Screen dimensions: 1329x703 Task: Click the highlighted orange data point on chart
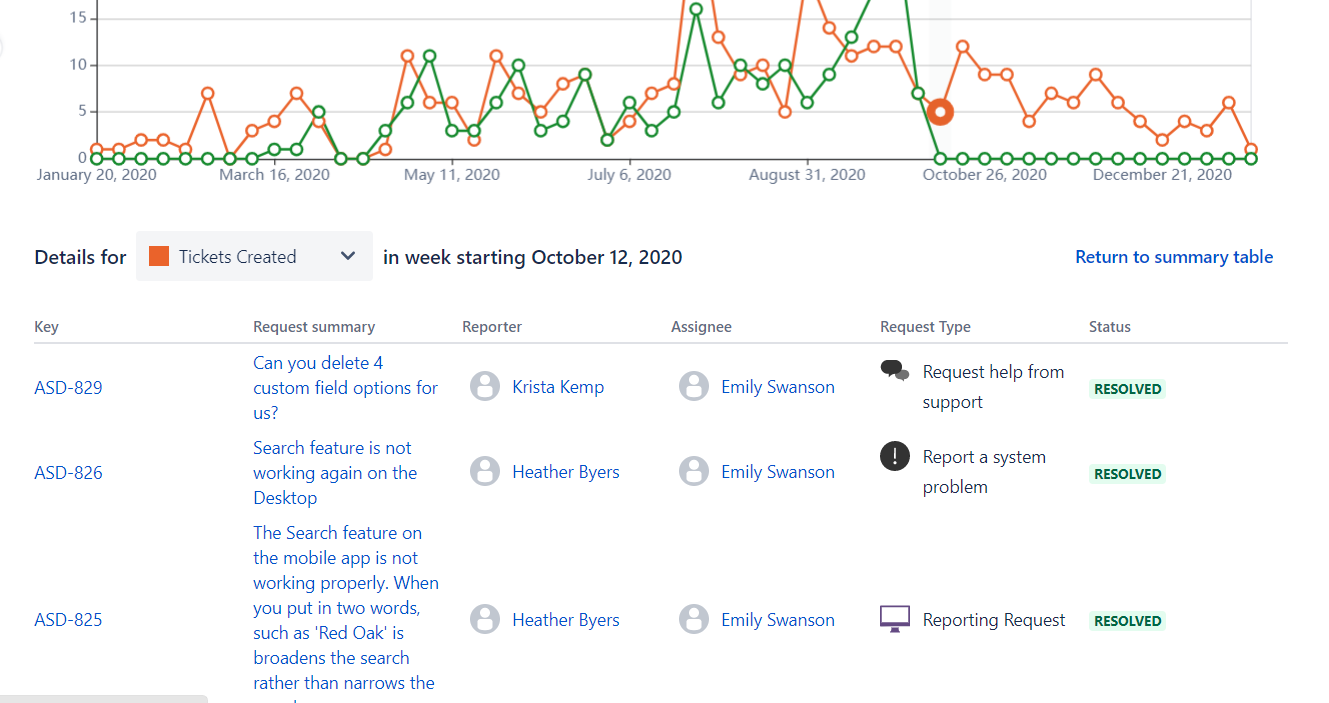(939, 112)
